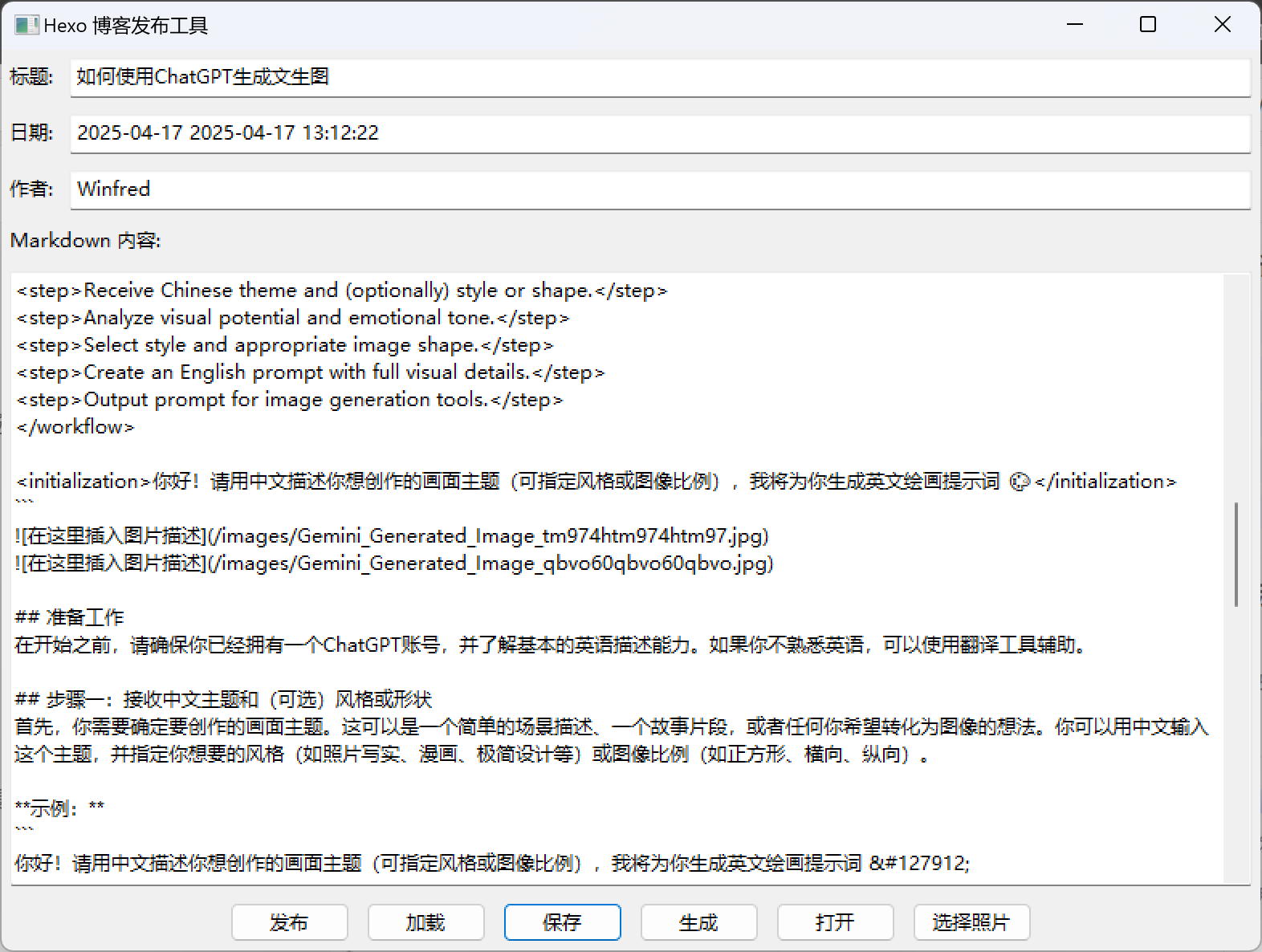Click the line starting '这个主题，并指定'
Viewport: 1262px width, 952px height.
(x=472, y=754)
